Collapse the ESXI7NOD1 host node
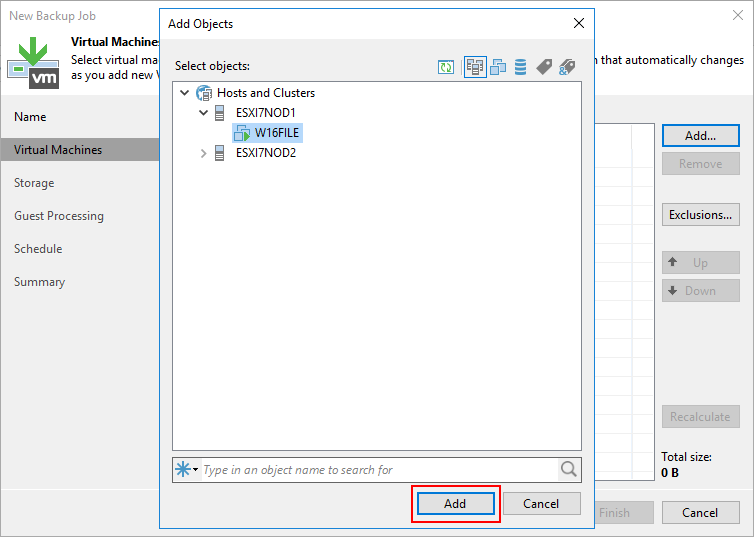754x537 pixels. pyautogui.click(x=203, y=113)
